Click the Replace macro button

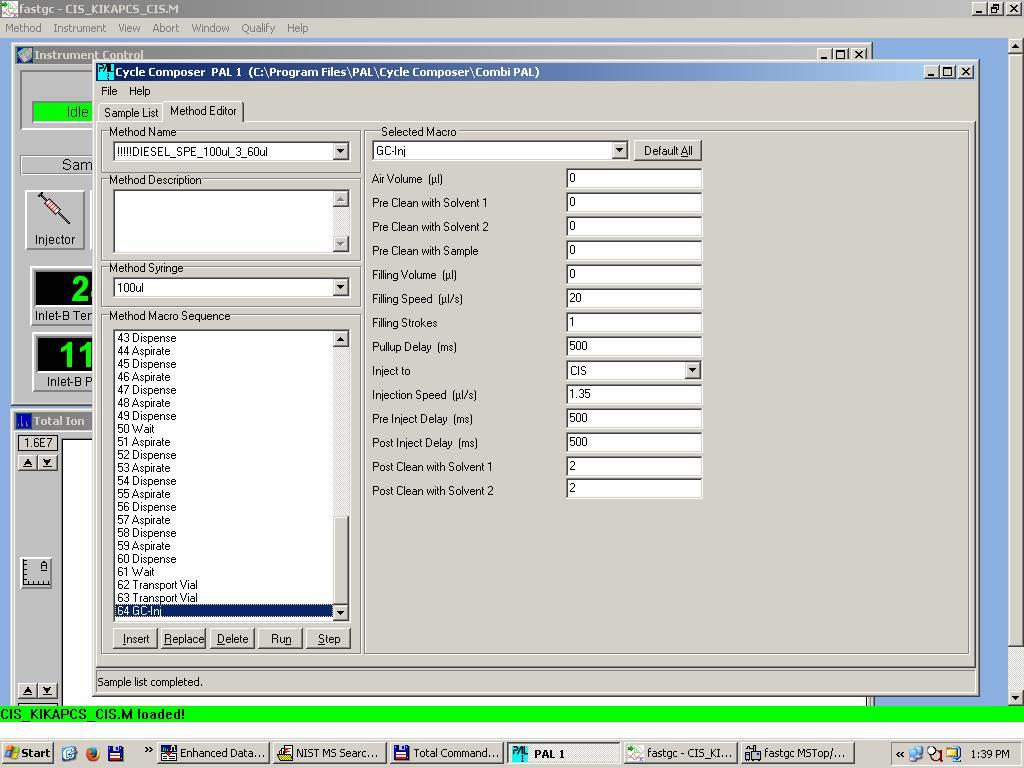[x=184, y=639]
